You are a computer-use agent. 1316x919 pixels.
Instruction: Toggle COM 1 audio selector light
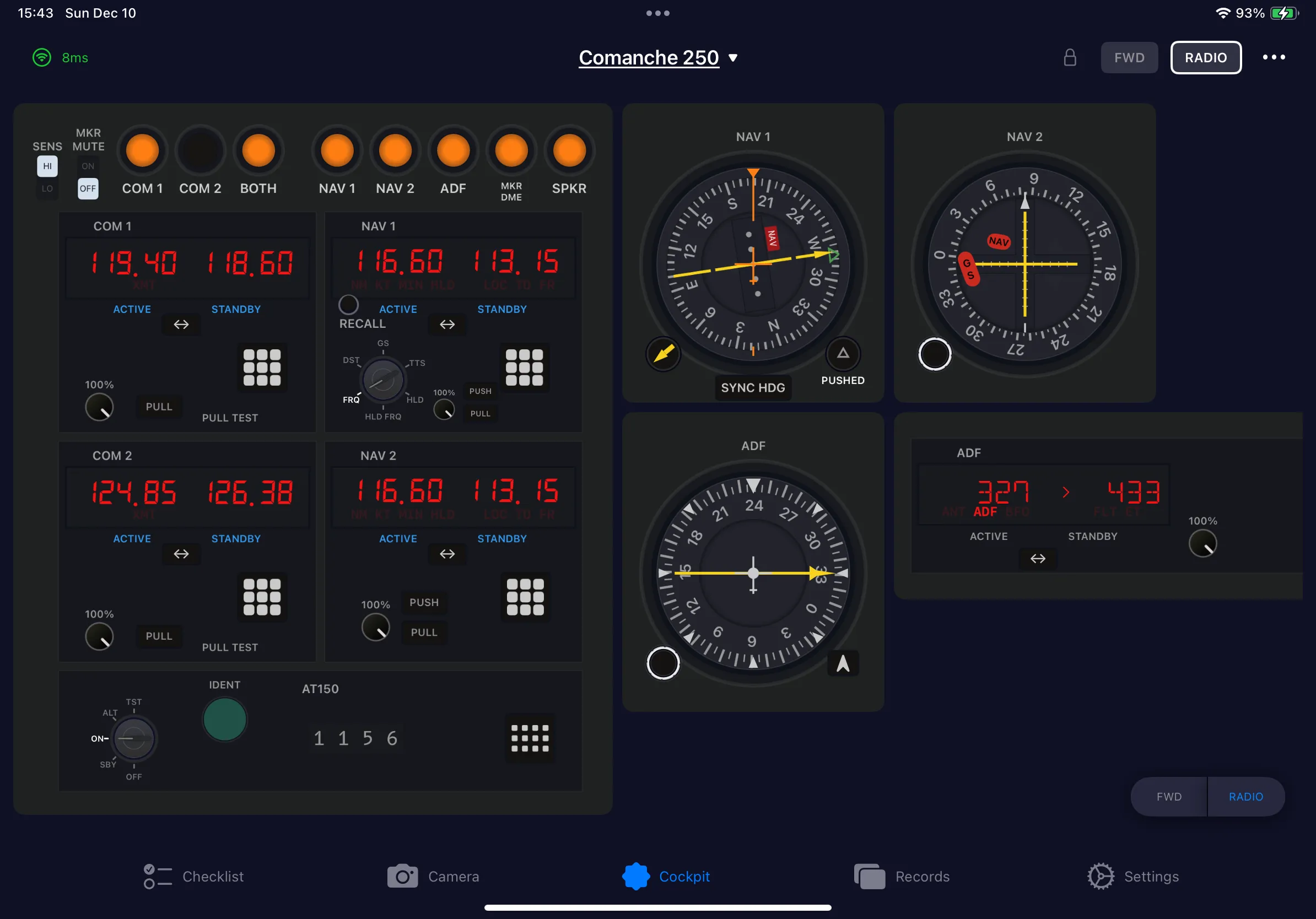click(x=142, y=150)
